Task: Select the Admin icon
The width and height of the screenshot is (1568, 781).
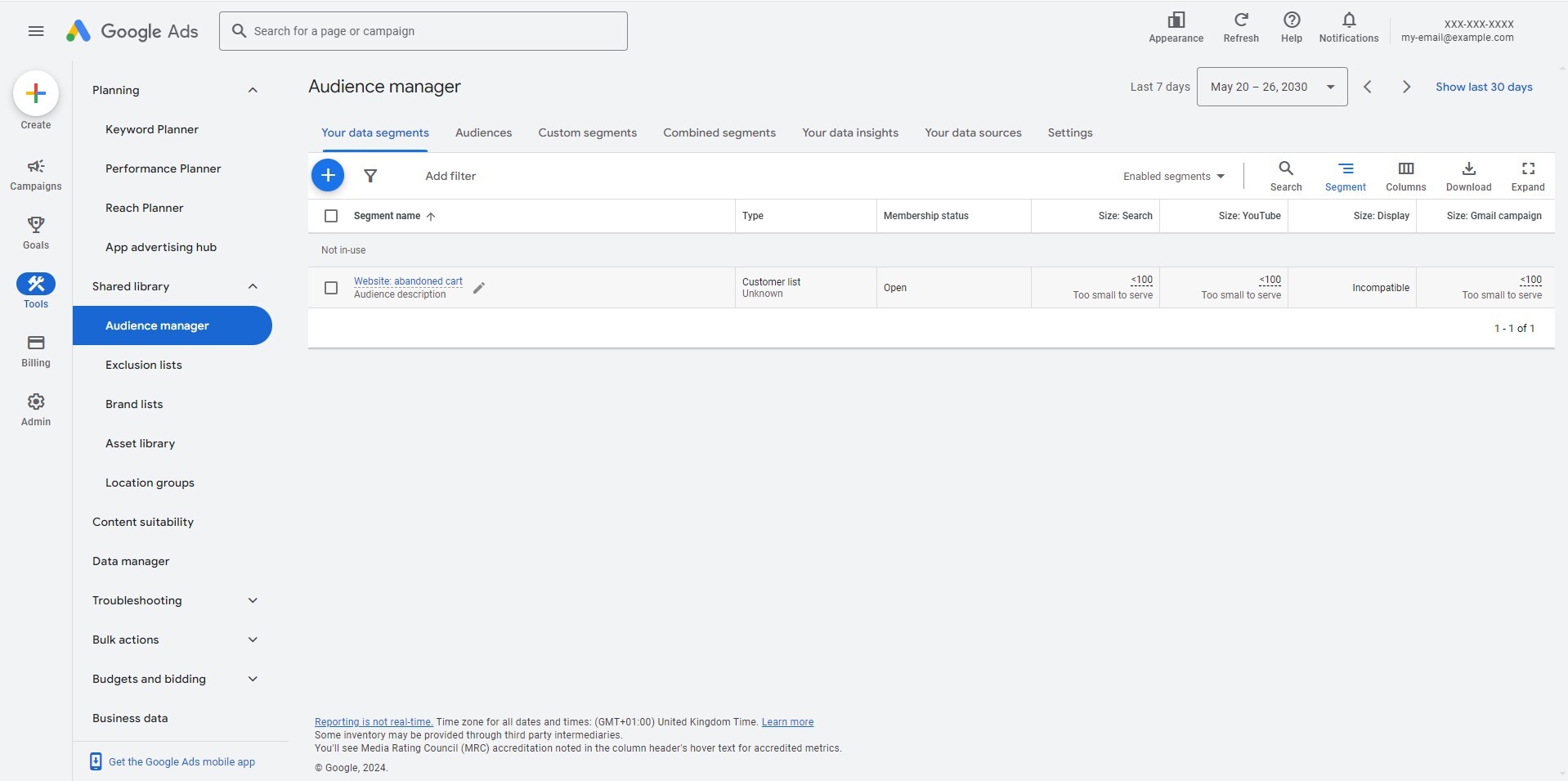Action: (x=35, y=402)
